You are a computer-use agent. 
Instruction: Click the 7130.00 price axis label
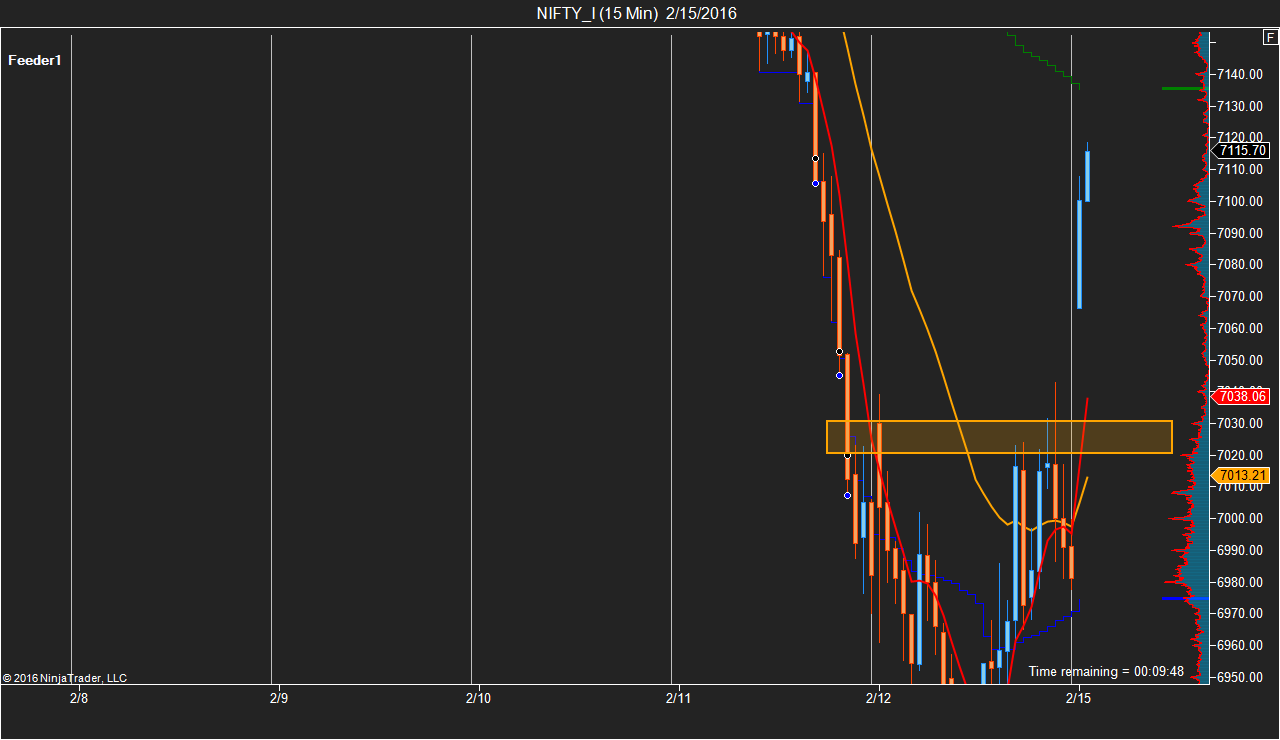pos(1240,106)
